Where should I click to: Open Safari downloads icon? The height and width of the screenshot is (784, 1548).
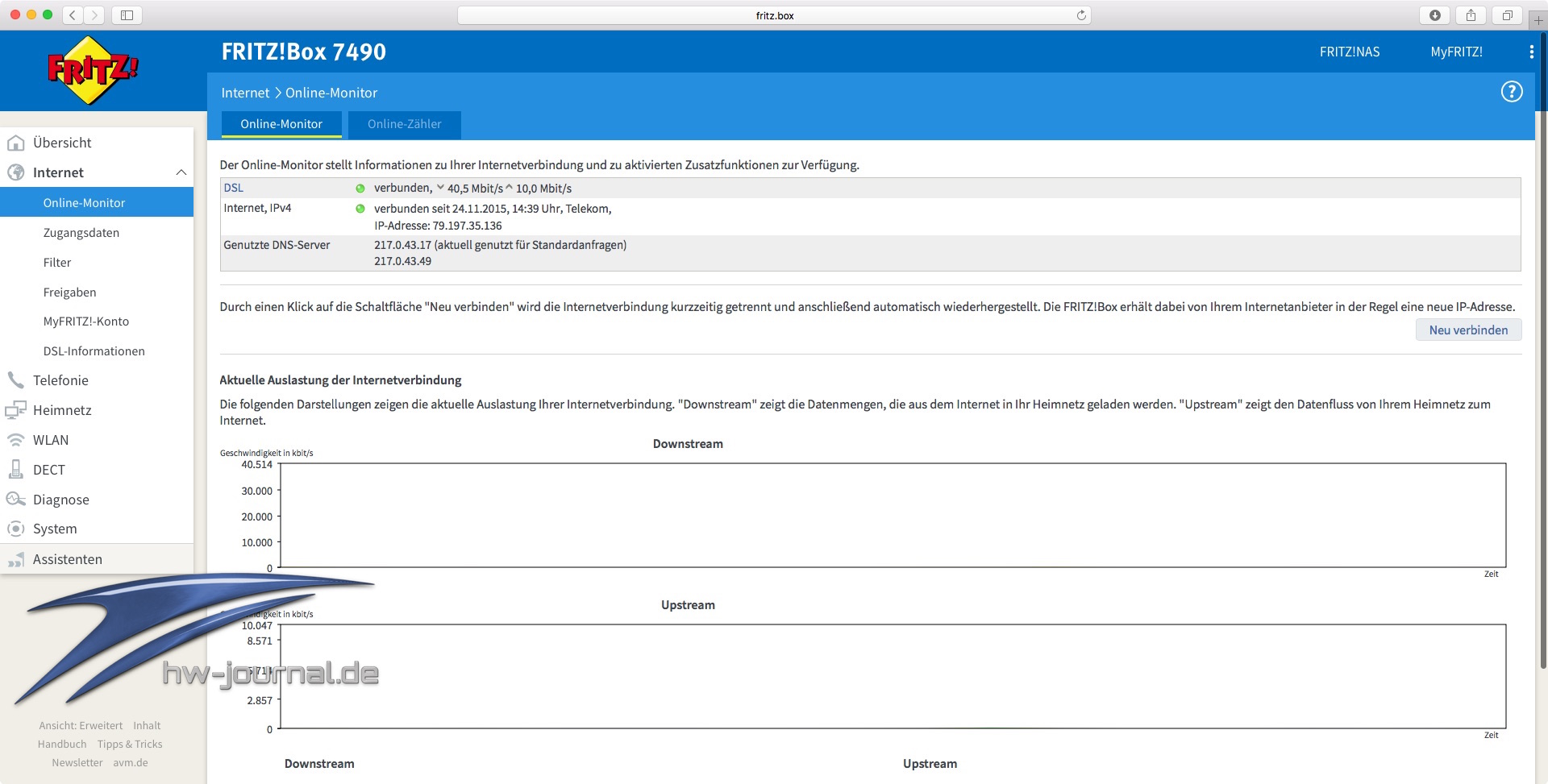[1435, 15]
